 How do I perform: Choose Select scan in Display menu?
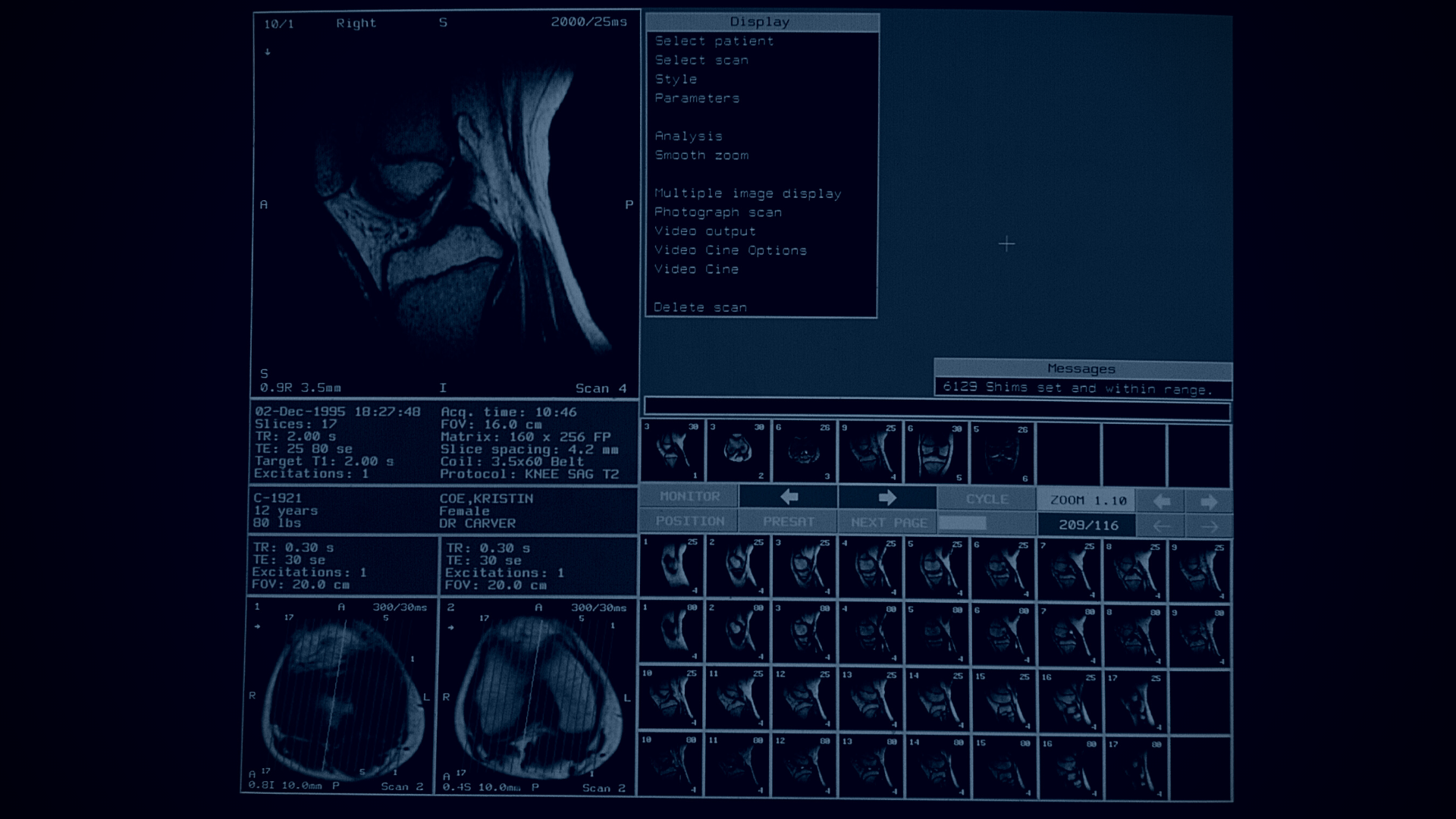coord(701,60)
